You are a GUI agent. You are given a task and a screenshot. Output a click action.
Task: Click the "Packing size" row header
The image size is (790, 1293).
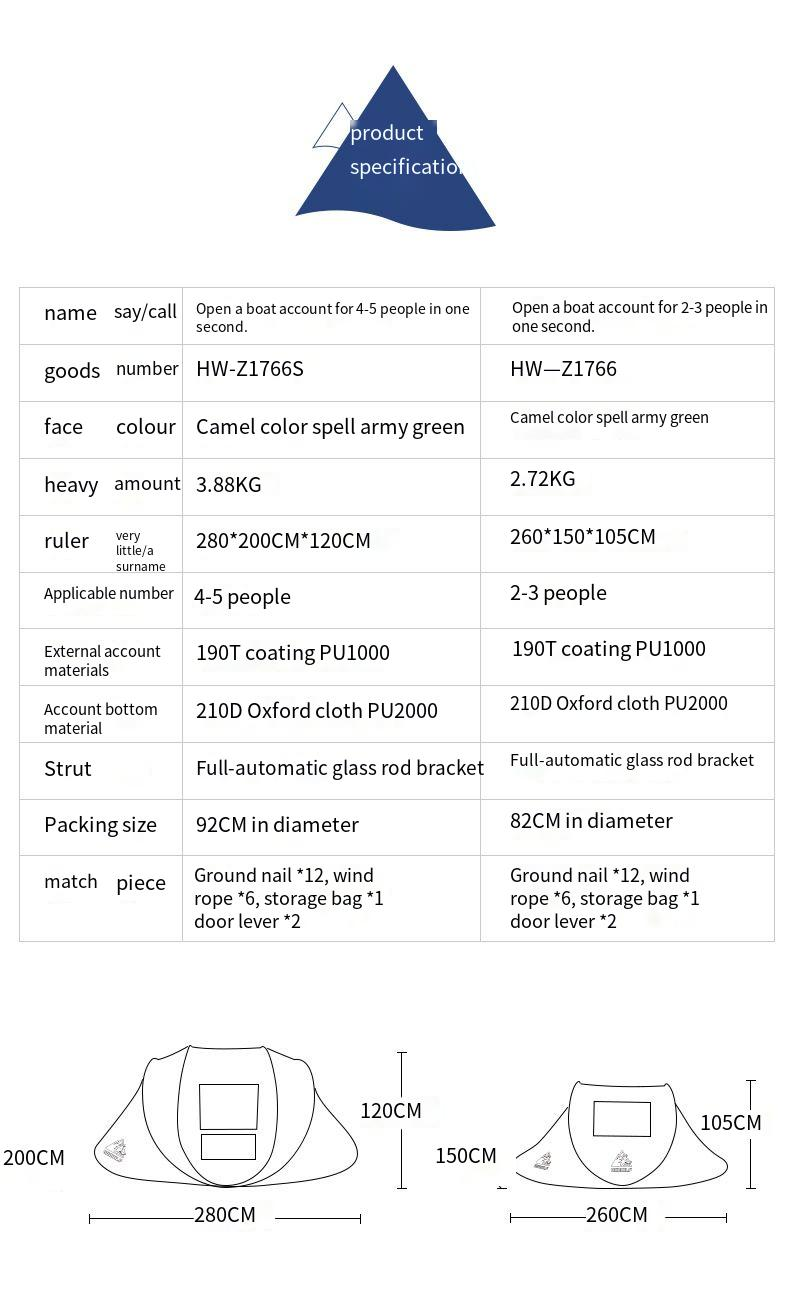pos(100,825)
